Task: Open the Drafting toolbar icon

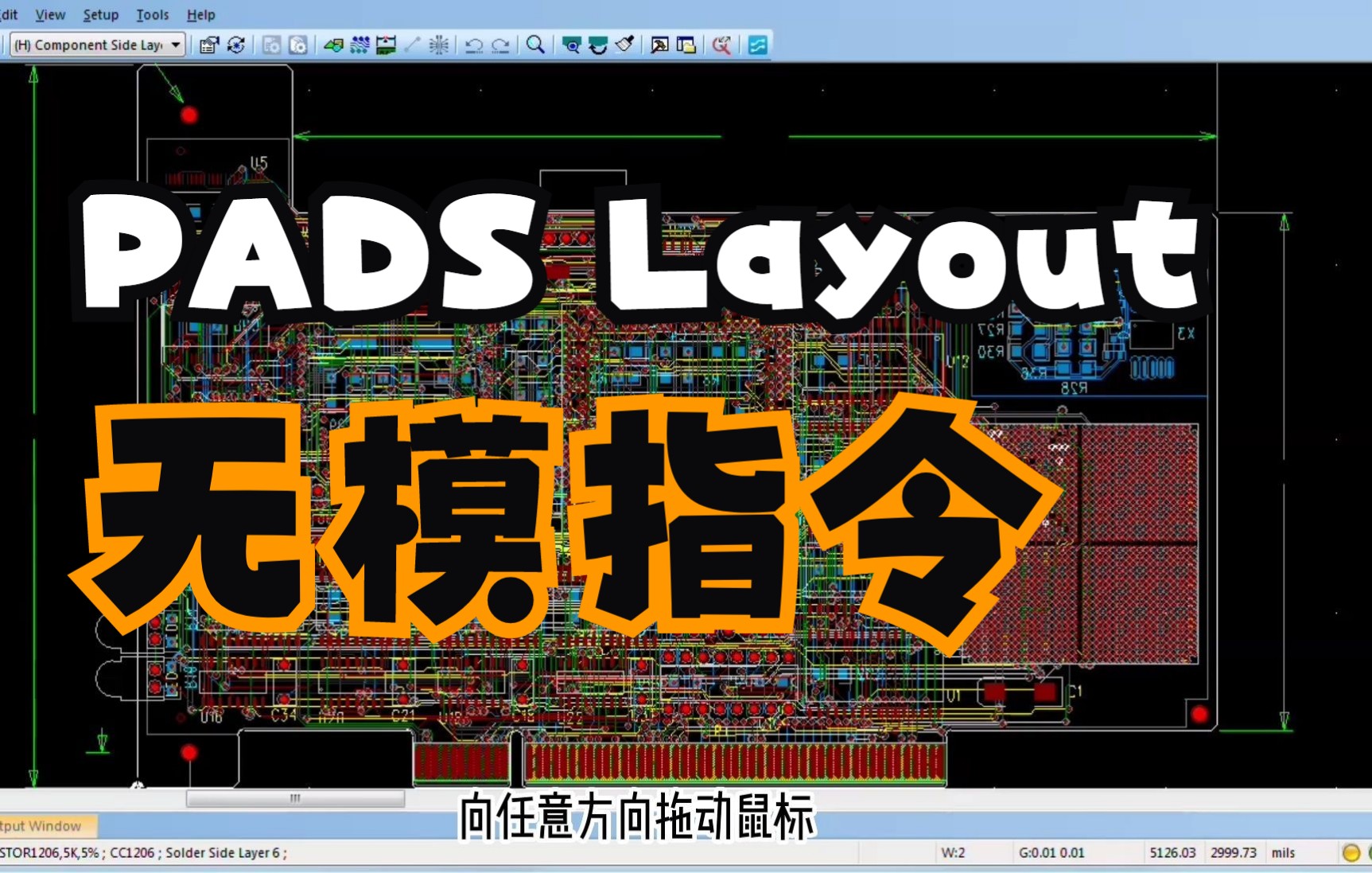Action: pos(333,45)
